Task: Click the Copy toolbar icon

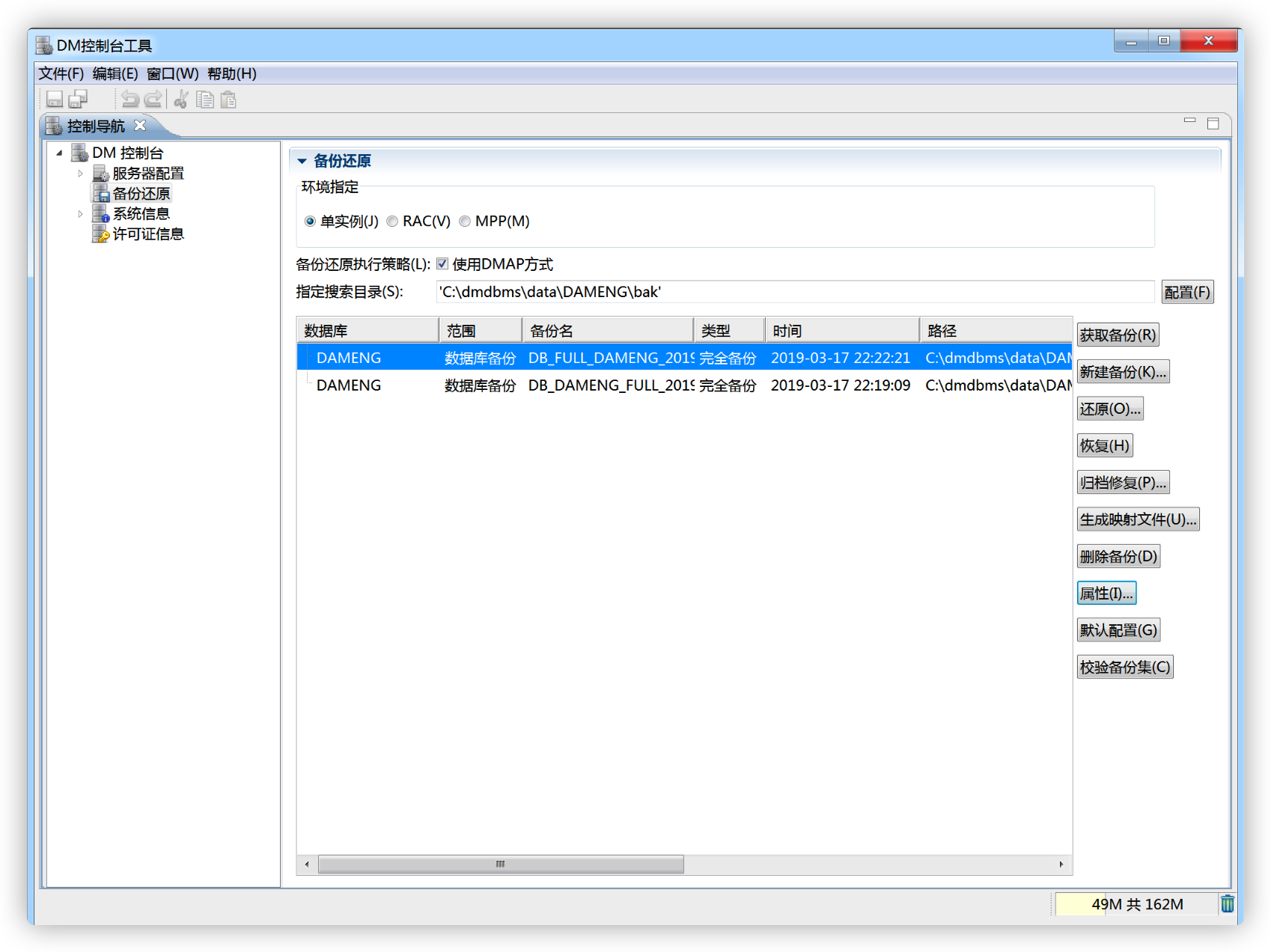Action: (204, 99)
